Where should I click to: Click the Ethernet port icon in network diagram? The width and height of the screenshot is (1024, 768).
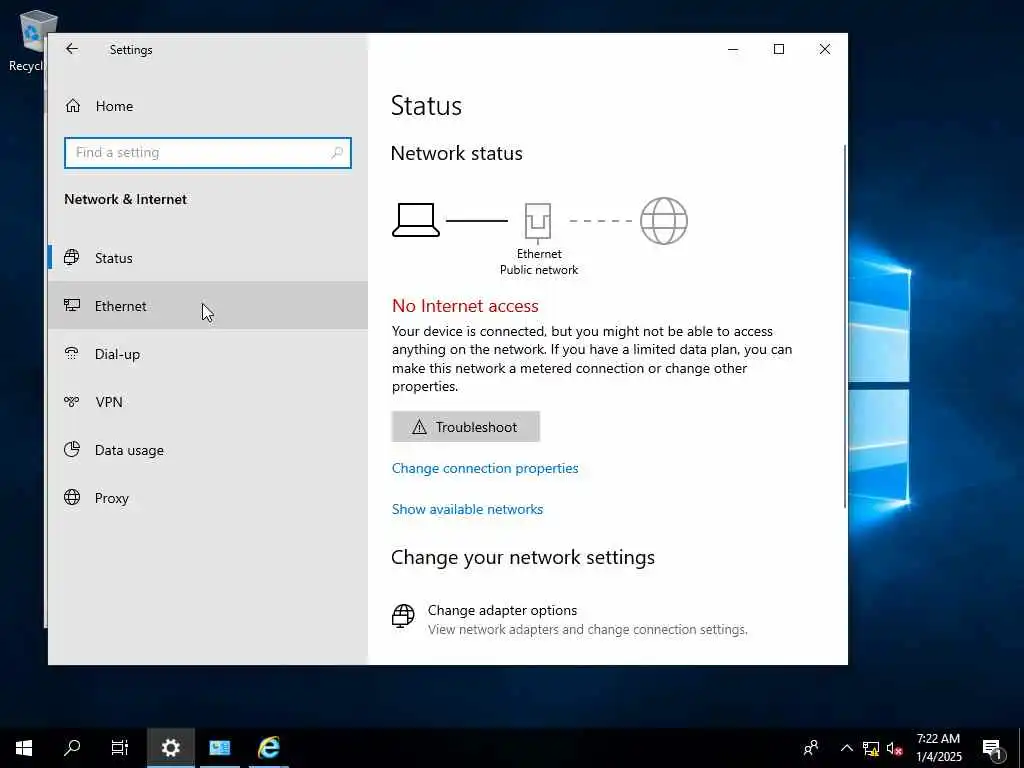pos(538,222)
